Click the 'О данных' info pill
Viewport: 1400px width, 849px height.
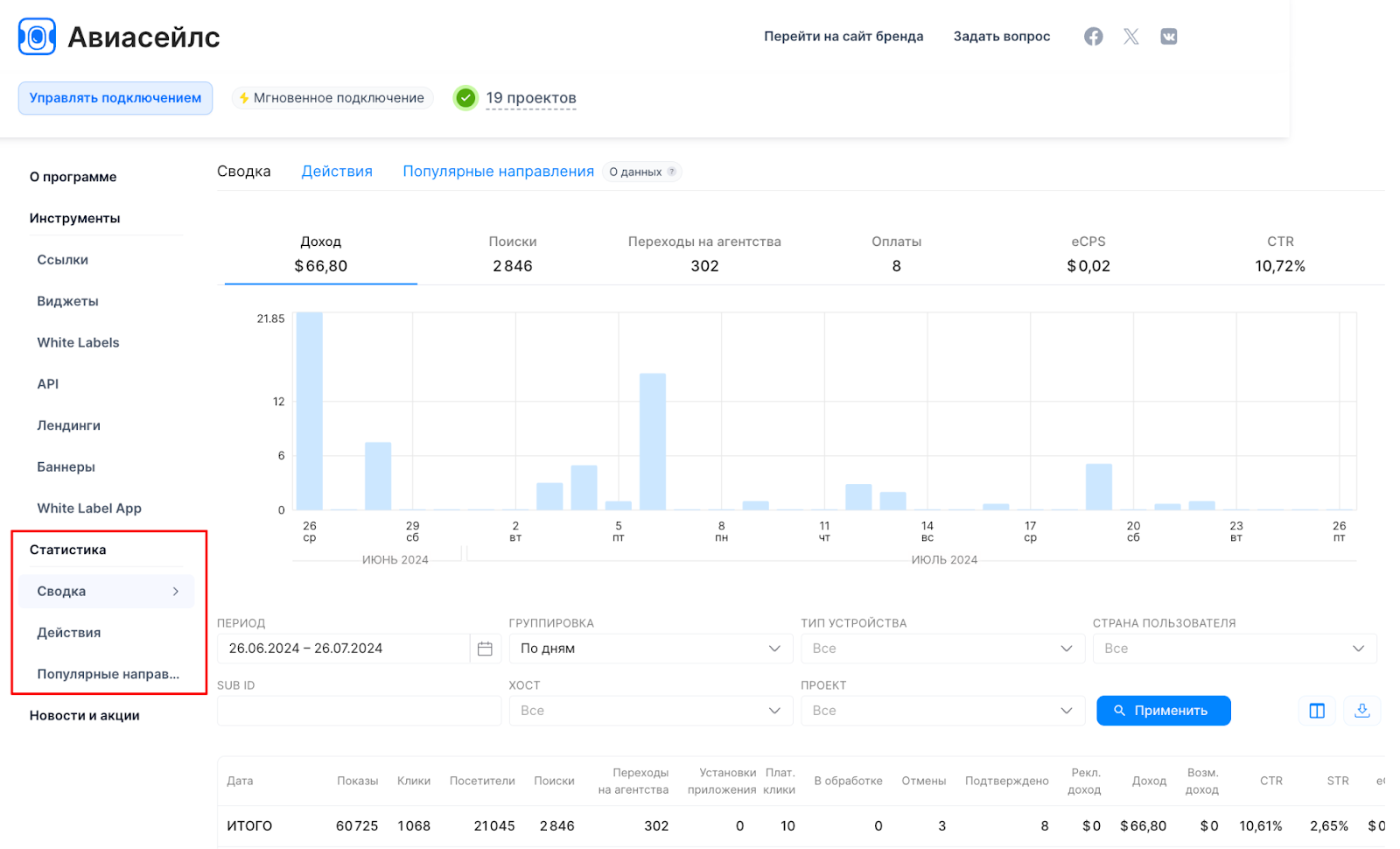pos(642,172)
